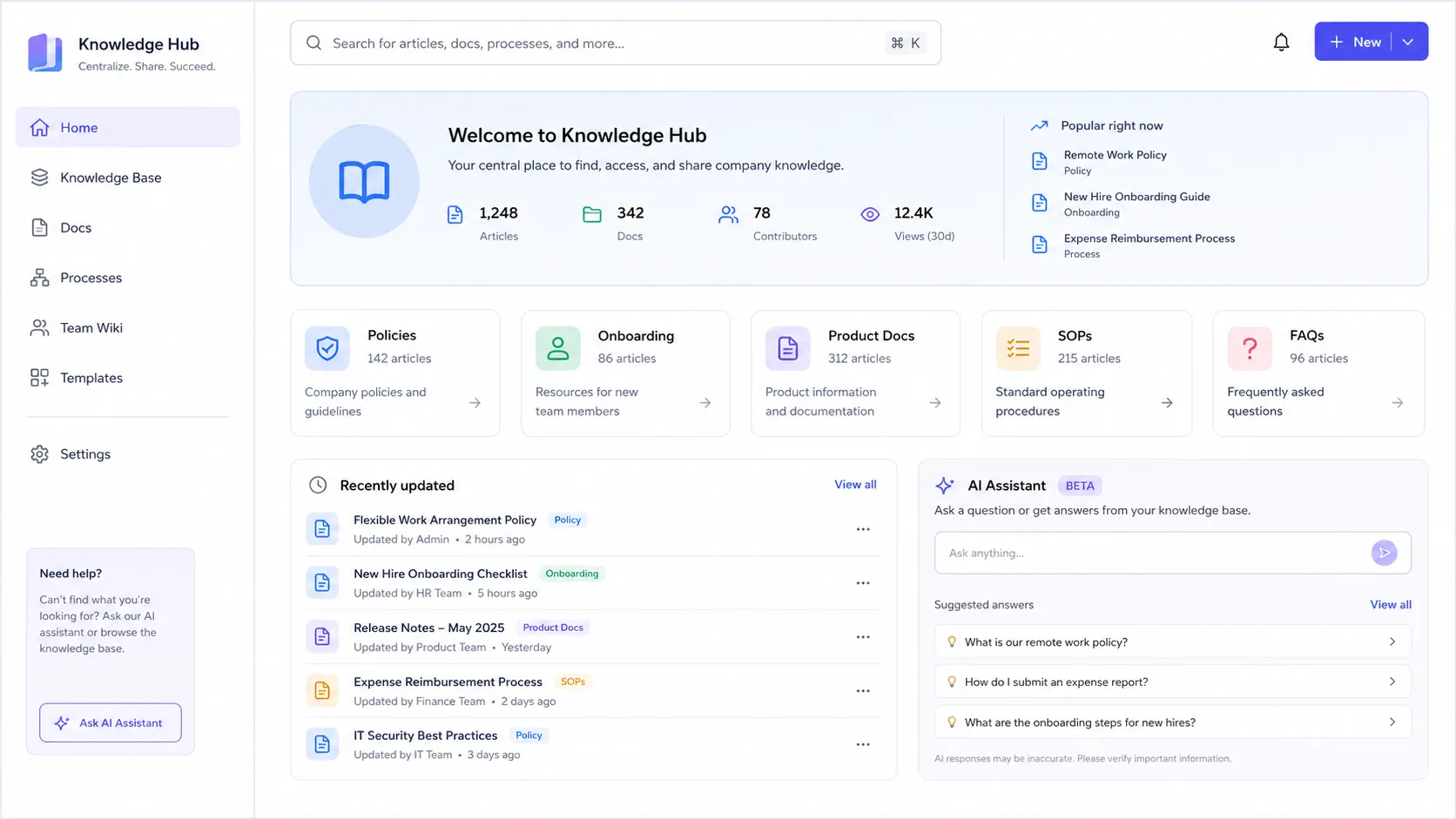Click the SOPs checklist icon
This screenshot has width=1456, height=819.
click(x=1018, y=348)
